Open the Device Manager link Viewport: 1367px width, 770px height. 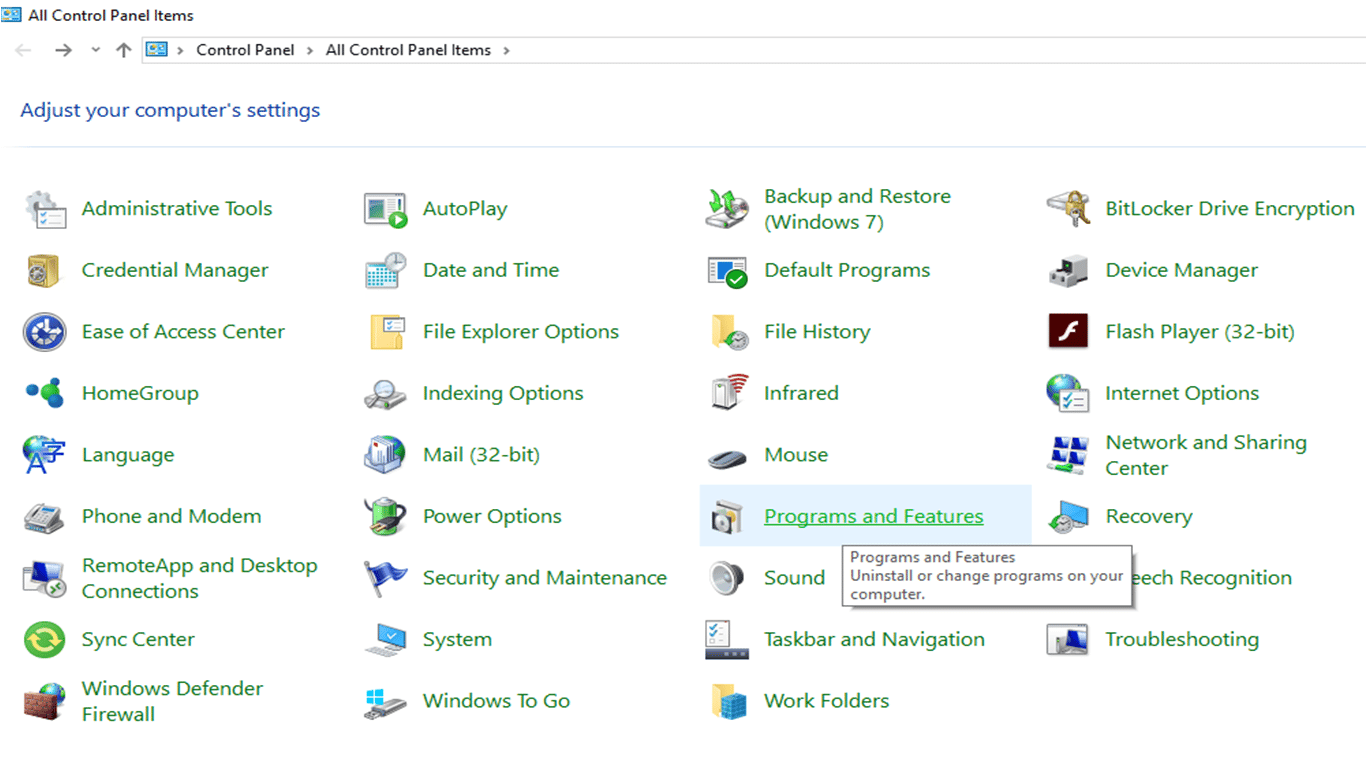pyautogui.click(x=1181, y=270)
